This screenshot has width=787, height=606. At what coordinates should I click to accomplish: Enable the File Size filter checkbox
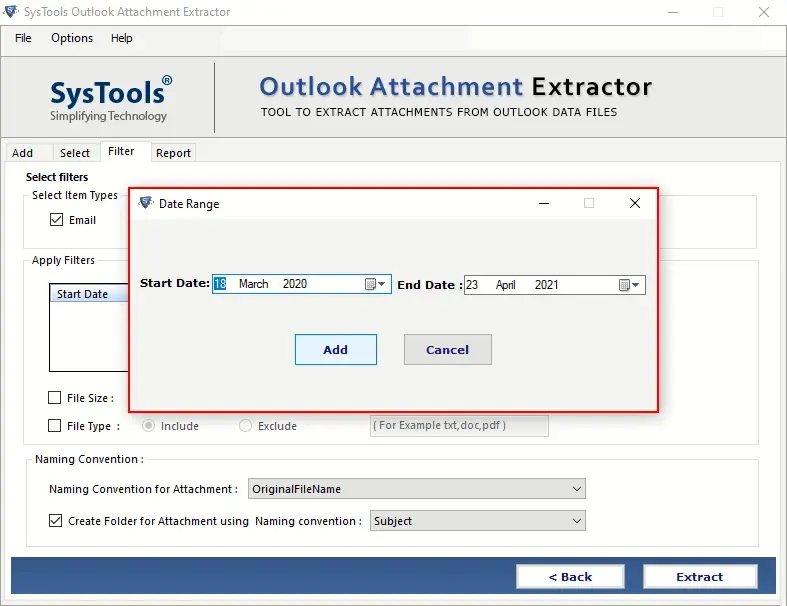54,398
